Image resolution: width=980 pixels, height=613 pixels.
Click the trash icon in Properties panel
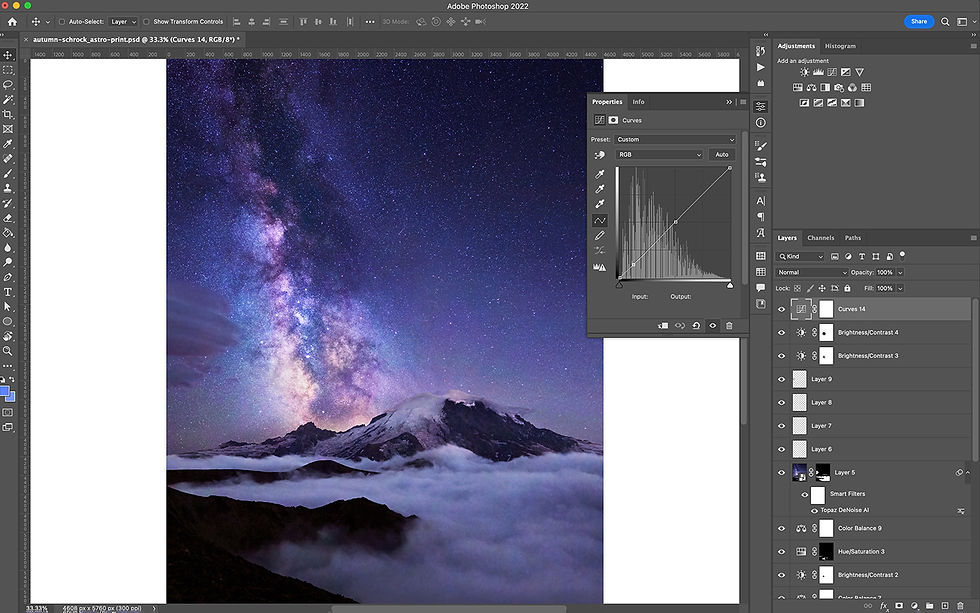pyautogui.click(x=729, y=325)
